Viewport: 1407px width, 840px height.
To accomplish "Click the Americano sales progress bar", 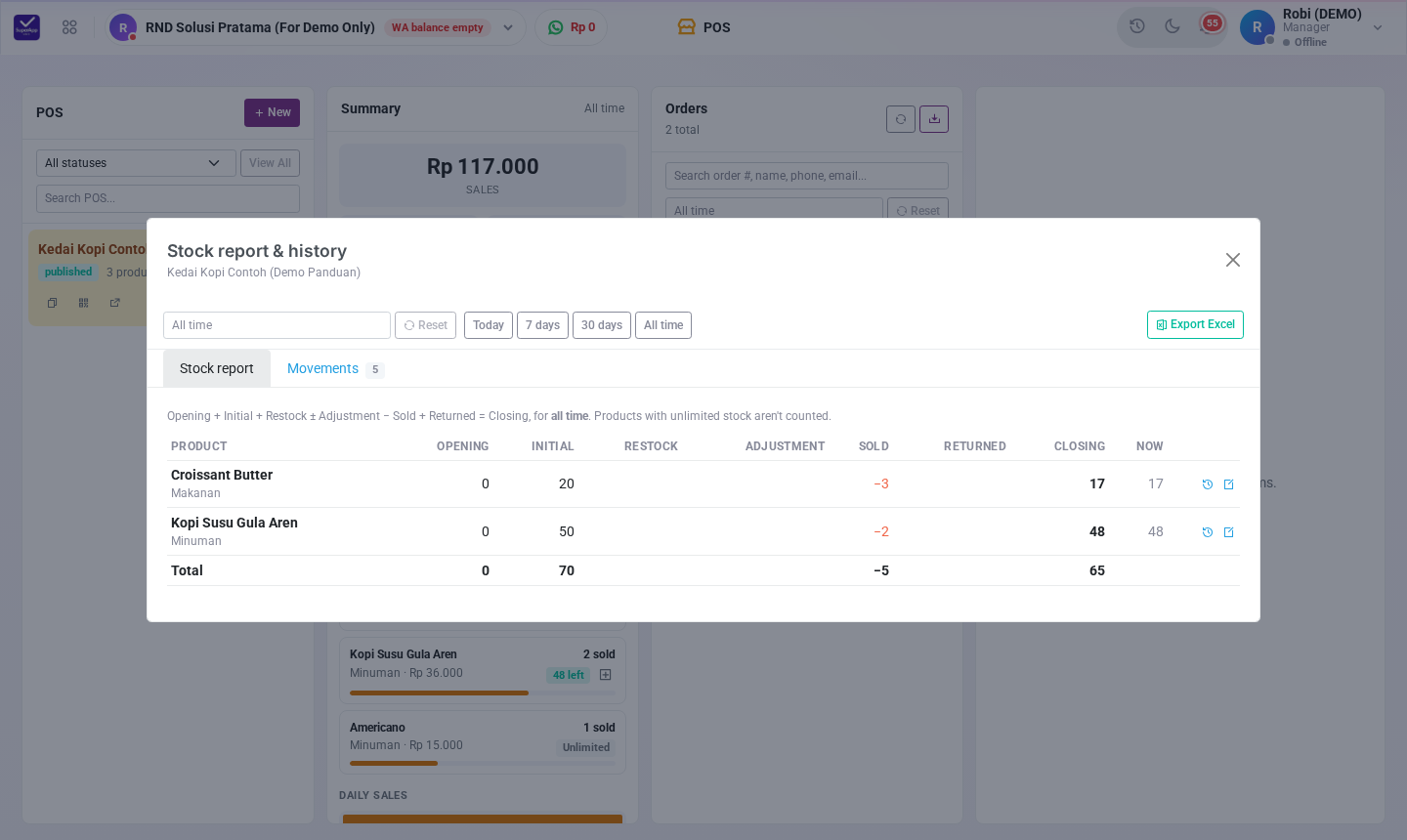I will (483, 763).
